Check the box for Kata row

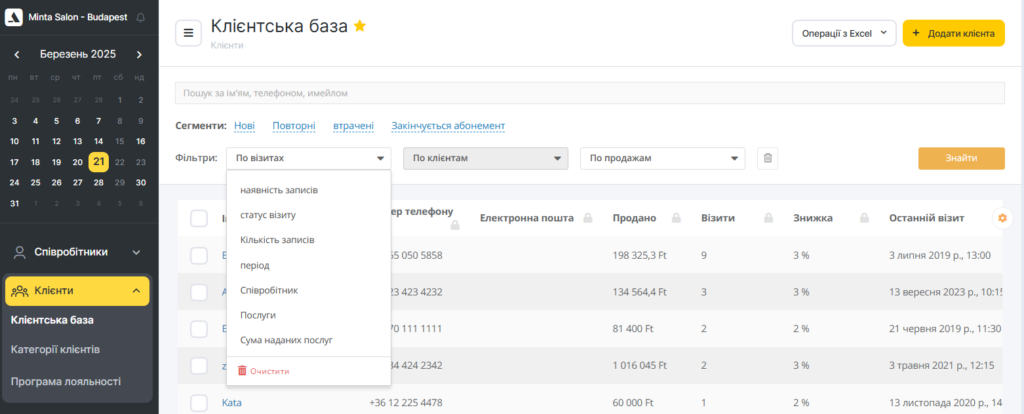pyautogui.click(x=199, y=403)
